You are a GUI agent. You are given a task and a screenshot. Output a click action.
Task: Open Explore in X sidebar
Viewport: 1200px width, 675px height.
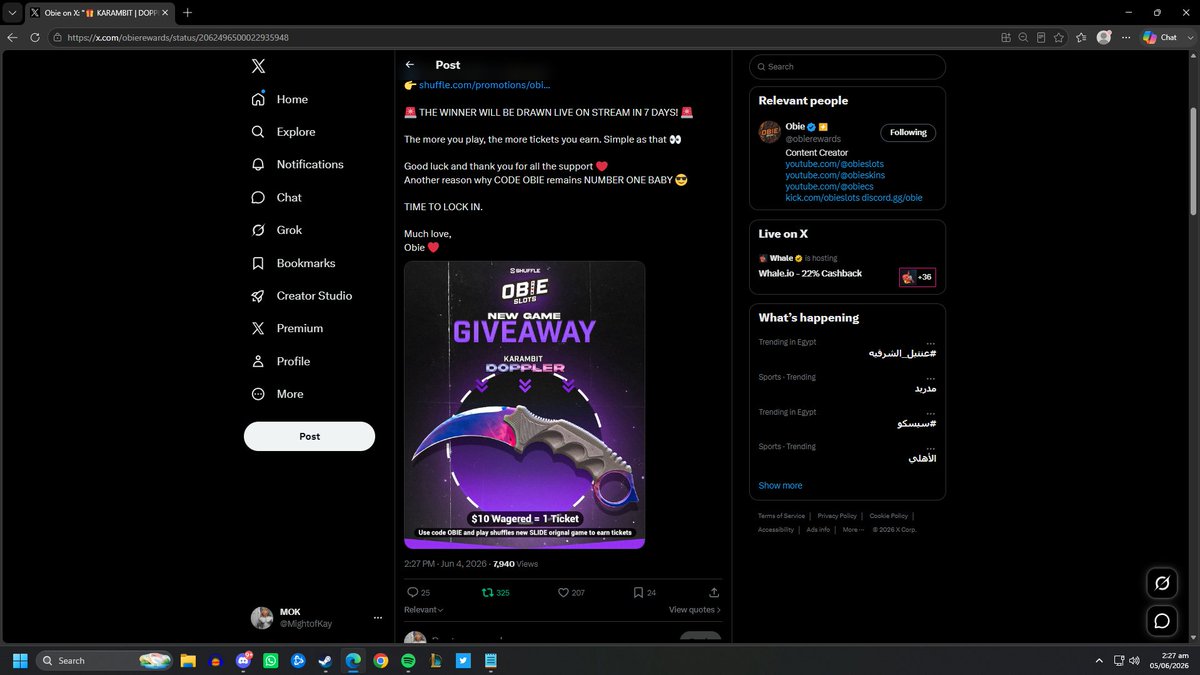tap(283, 132)
